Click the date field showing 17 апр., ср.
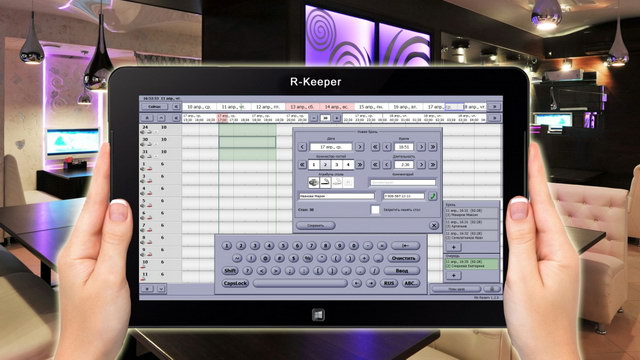640x360 pixels. (x=331, y=147)
